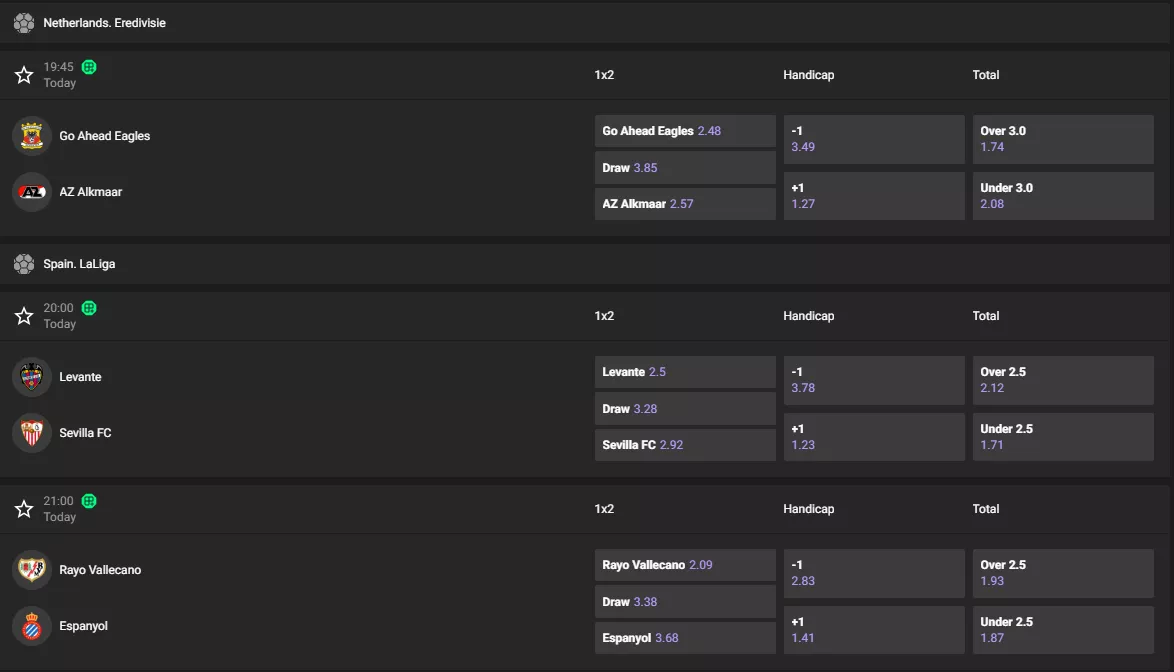Click the Espanyol club crest
The image size is (1174, 672).
31,626
